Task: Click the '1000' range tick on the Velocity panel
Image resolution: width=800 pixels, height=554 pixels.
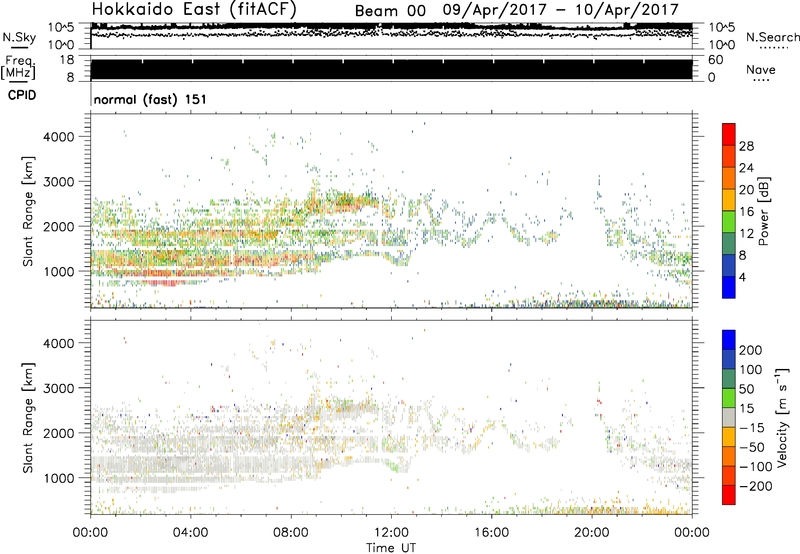Action: coord(59,478)
